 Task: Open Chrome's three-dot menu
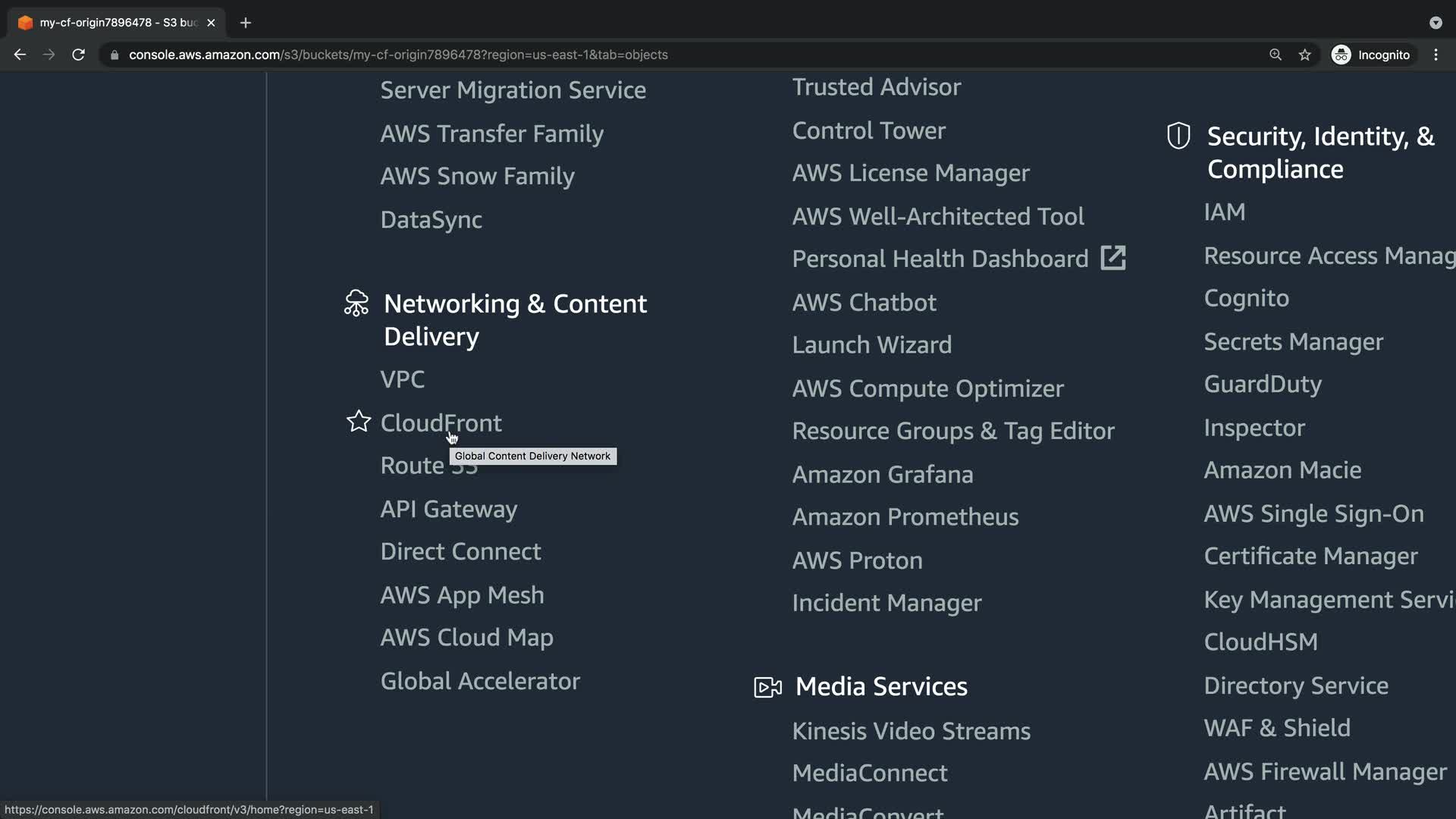pyautogui.click(x=1436, y=55)
